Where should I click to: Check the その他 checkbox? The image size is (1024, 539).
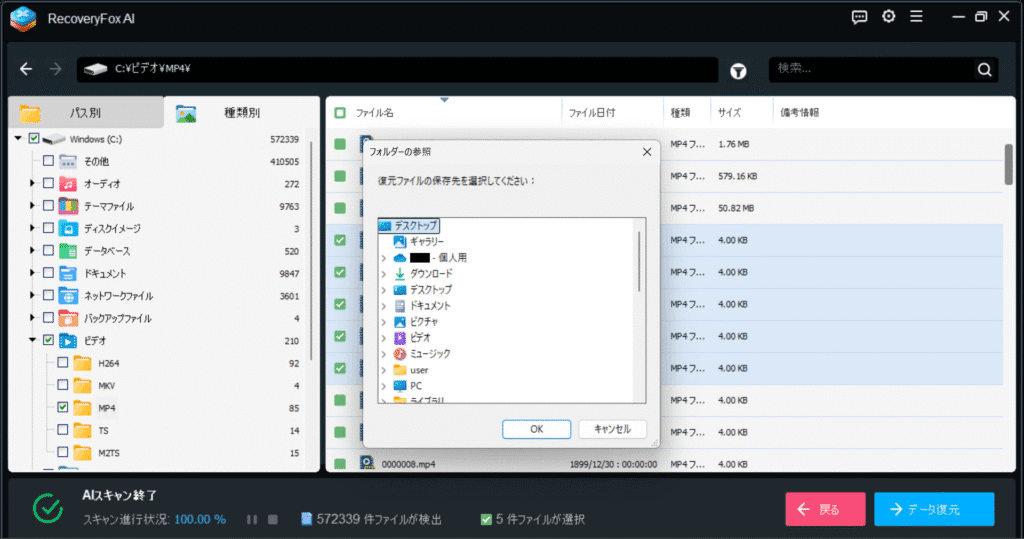pos(48,161)
